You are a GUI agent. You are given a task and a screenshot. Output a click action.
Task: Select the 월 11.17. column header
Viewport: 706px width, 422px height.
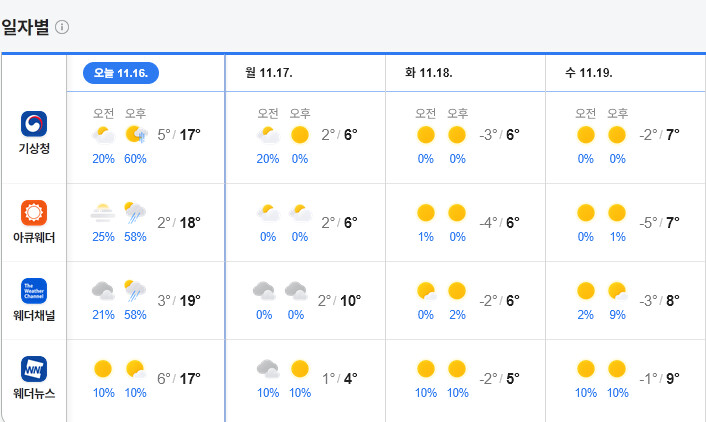(x=268, y=73)
